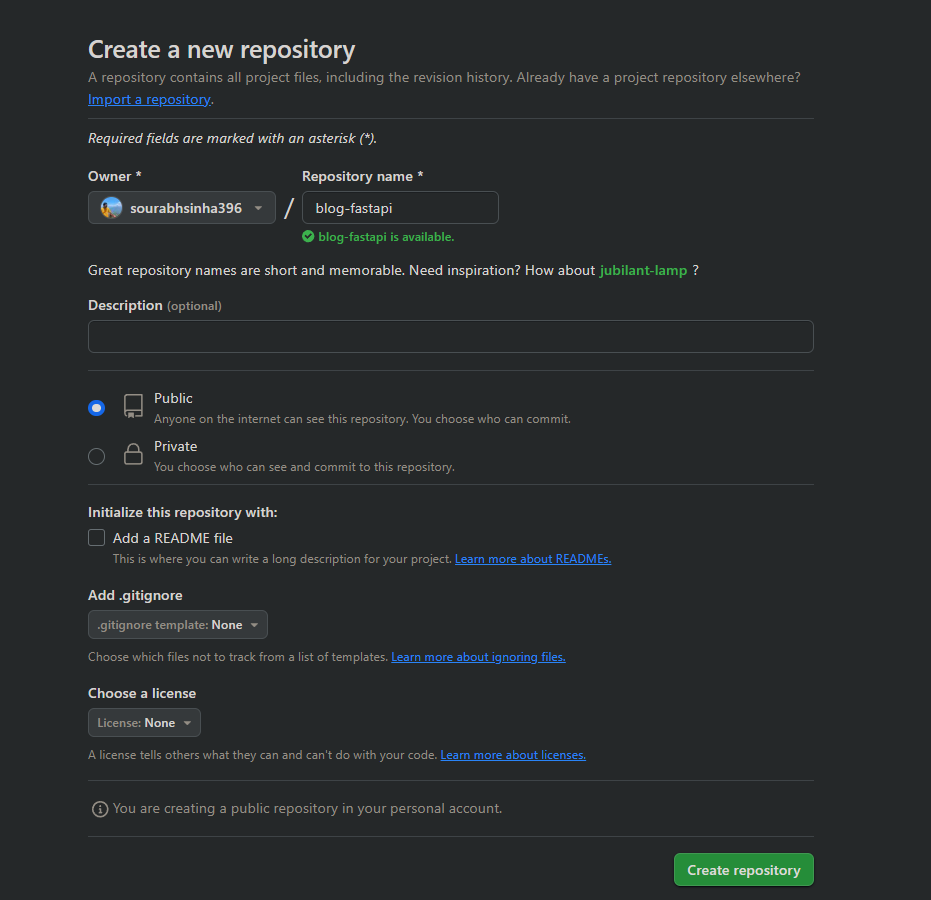Click the green availability checkmark icon

click(x=308, y=236)
